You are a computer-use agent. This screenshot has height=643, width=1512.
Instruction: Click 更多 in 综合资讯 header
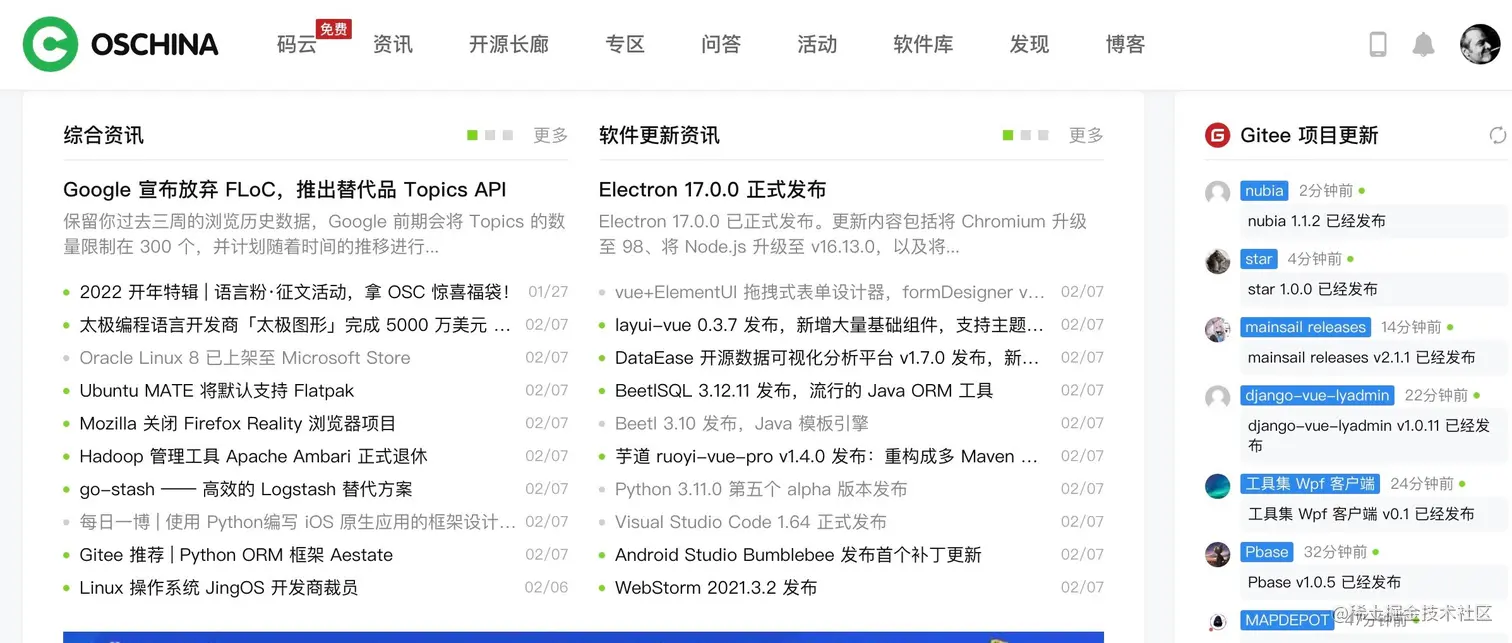(x=550, y=135)
